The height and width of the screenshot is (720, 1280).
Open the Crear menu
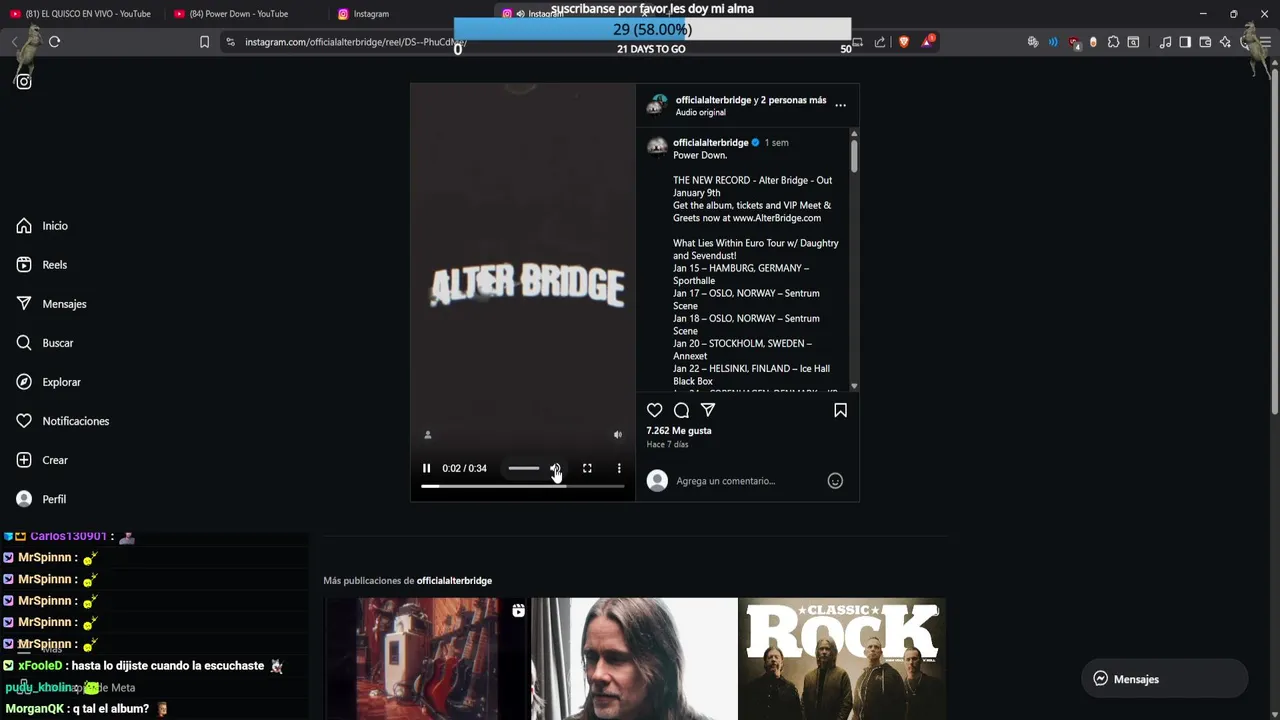(x=42, y=460)
